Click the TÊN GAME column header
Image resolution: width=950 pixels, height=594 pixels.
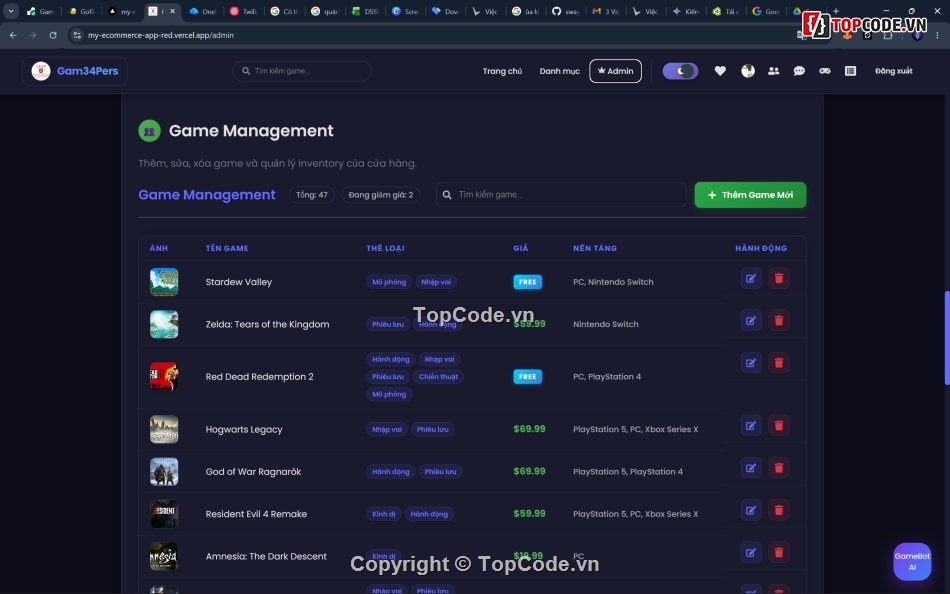click(x=227, y=248)
